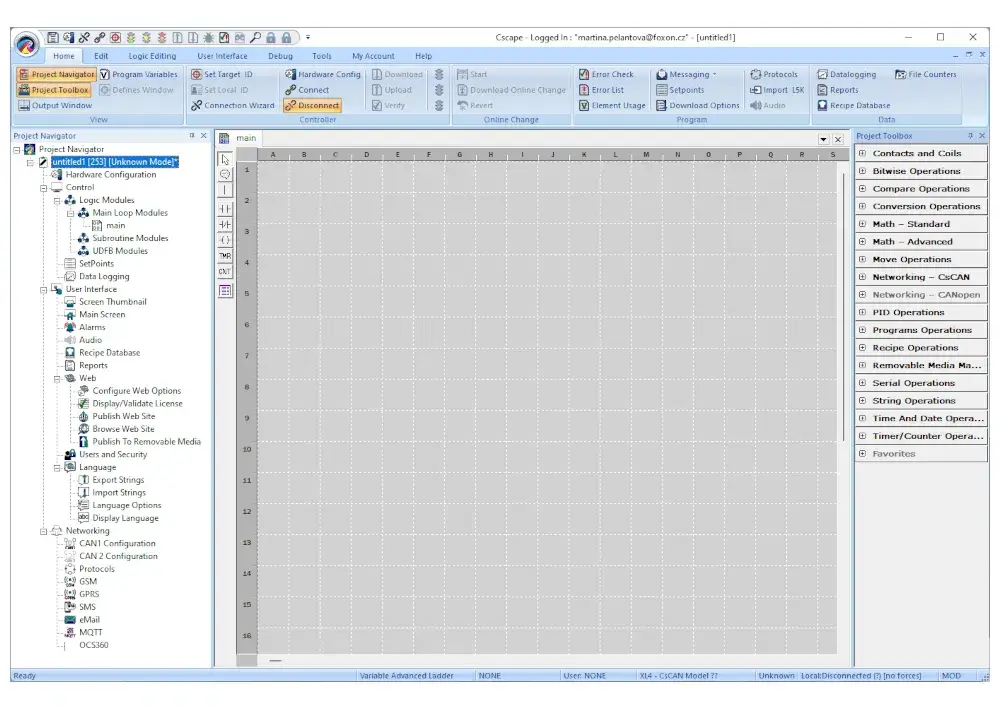Viewport: 1000px width, 710px height.
Task: Run Error Check from the Program group
Action: (x=606, y=74)
